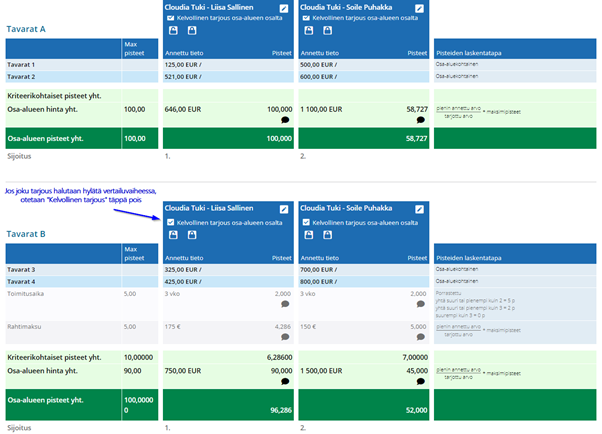Image resolution: width=602 pixels, height=434 pixels.
Task: Click edit pencil for Liisa Sallinen in Tavarat A
Action: click(284, 8)
